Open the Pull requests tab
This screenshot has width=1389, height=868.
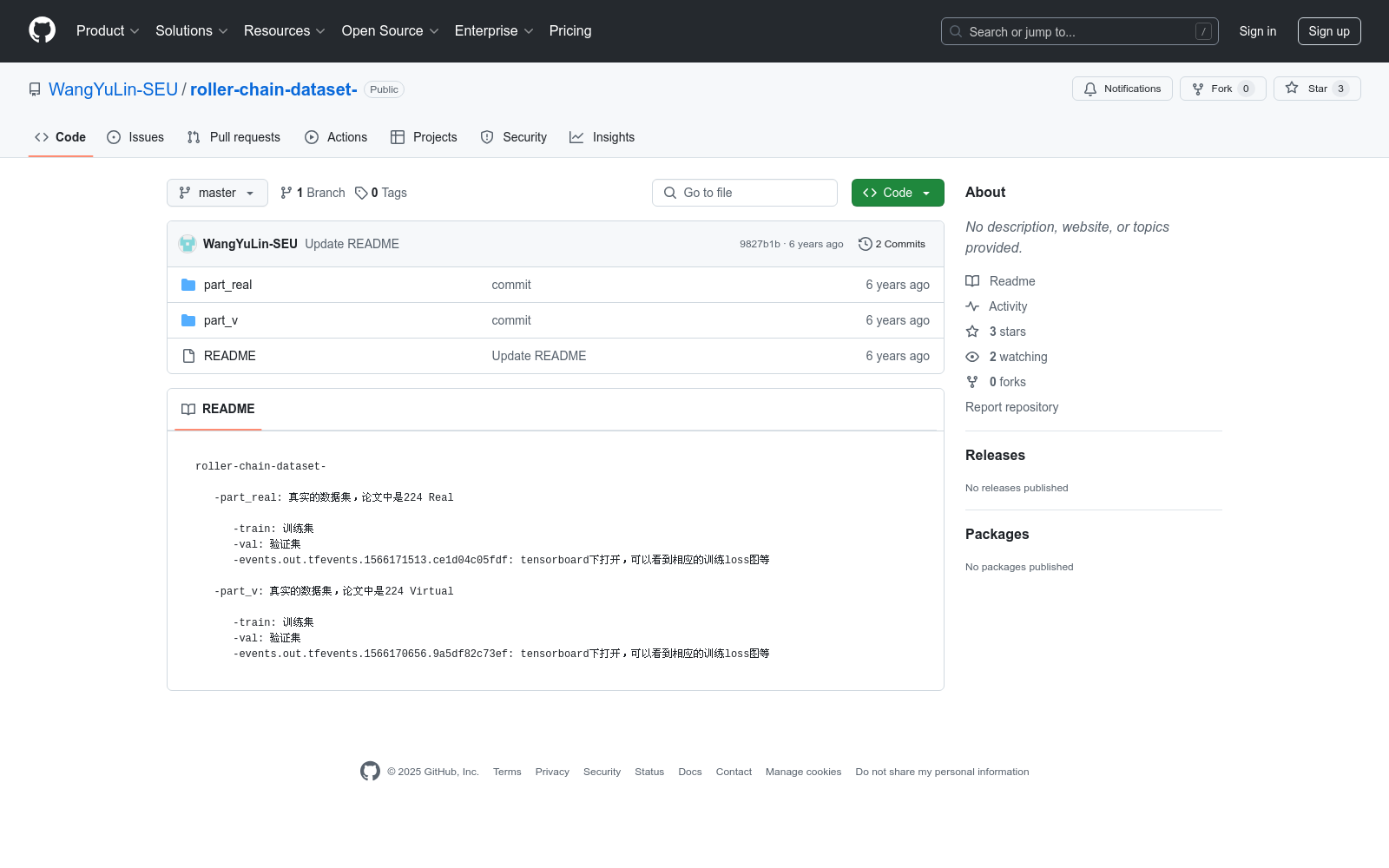point(234,137)
